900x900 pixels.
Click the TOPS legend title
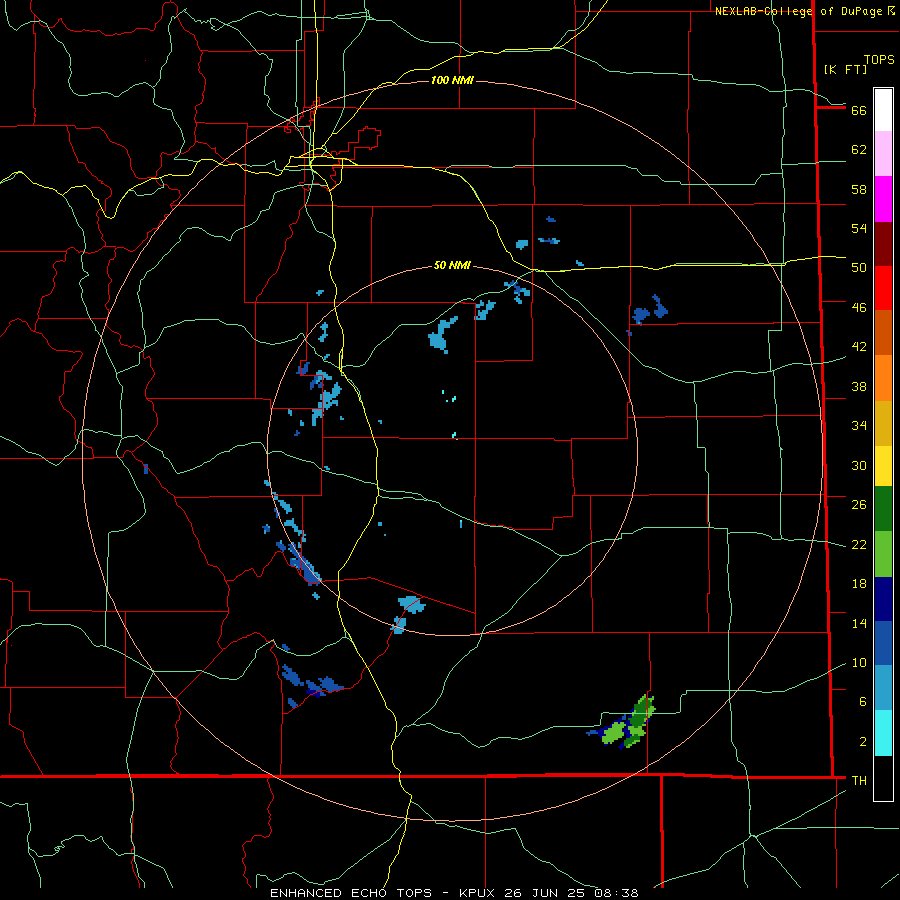click(x=879, y=60)
